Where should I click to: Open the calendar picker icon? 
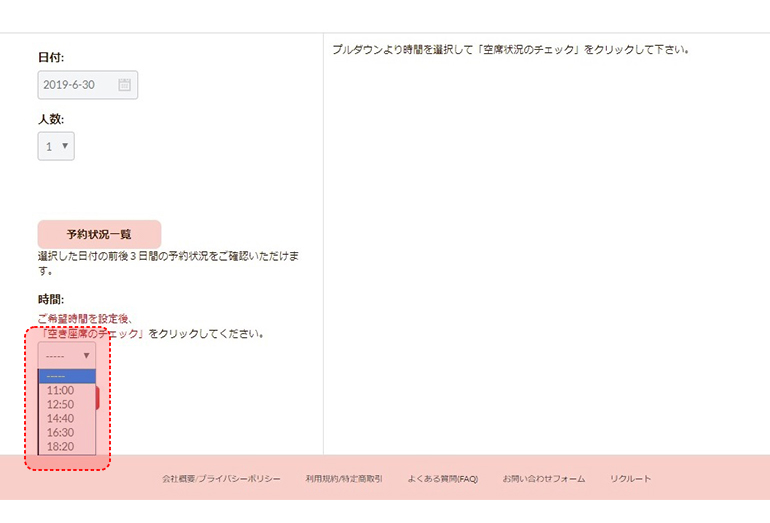point(124,85)
